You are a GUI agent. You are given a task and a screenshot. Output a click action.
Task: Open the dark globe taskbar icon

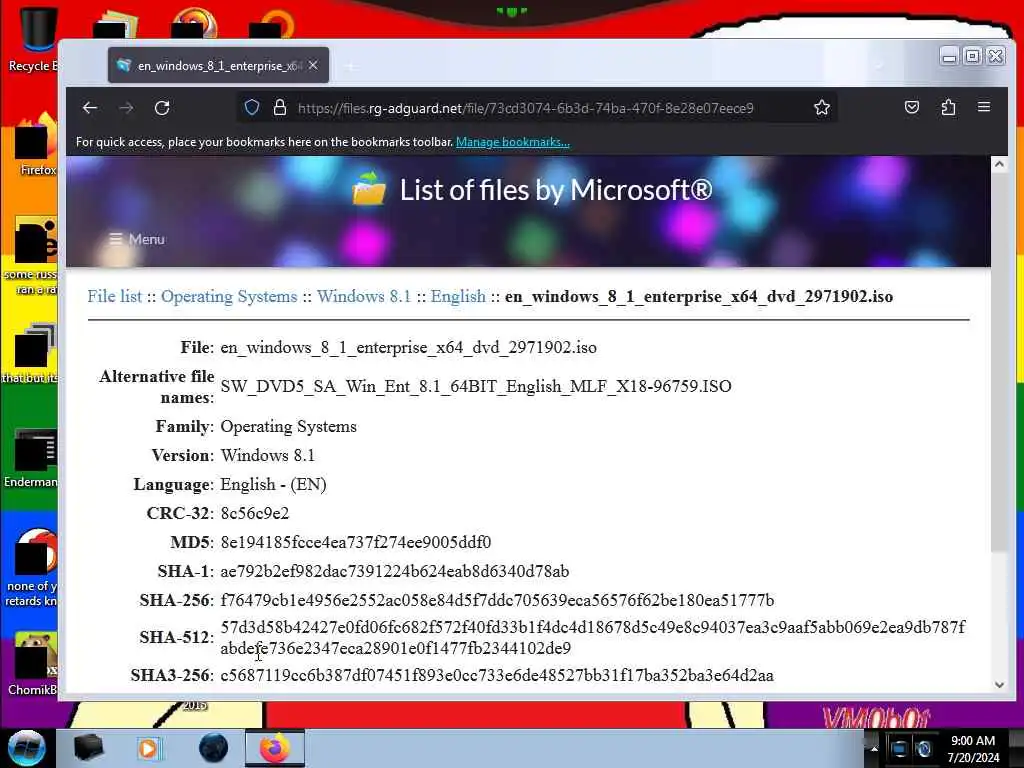pos(214,748)
